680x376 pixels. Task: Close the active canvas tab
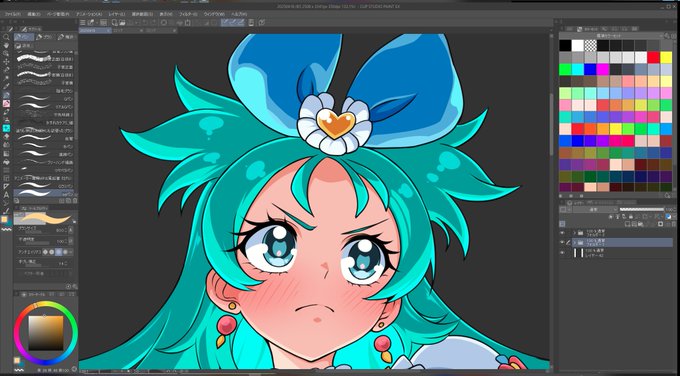click(x=108, y=31)
